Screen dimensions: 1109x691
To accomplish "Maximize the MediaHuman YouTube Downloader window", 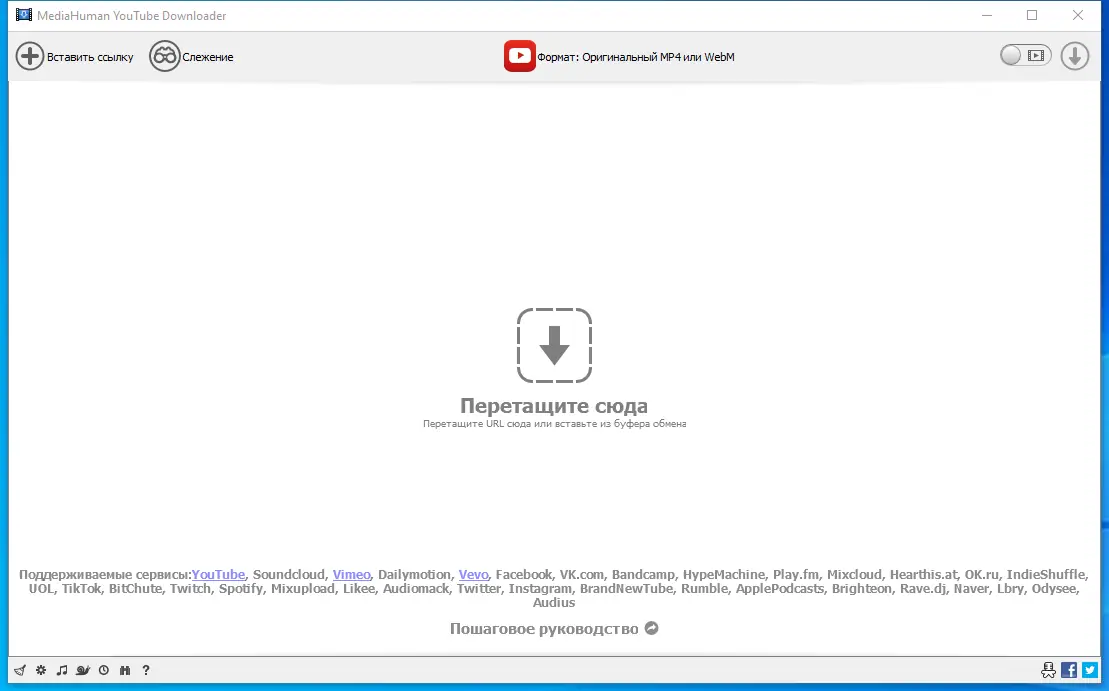I will (x=1032, y=15).
